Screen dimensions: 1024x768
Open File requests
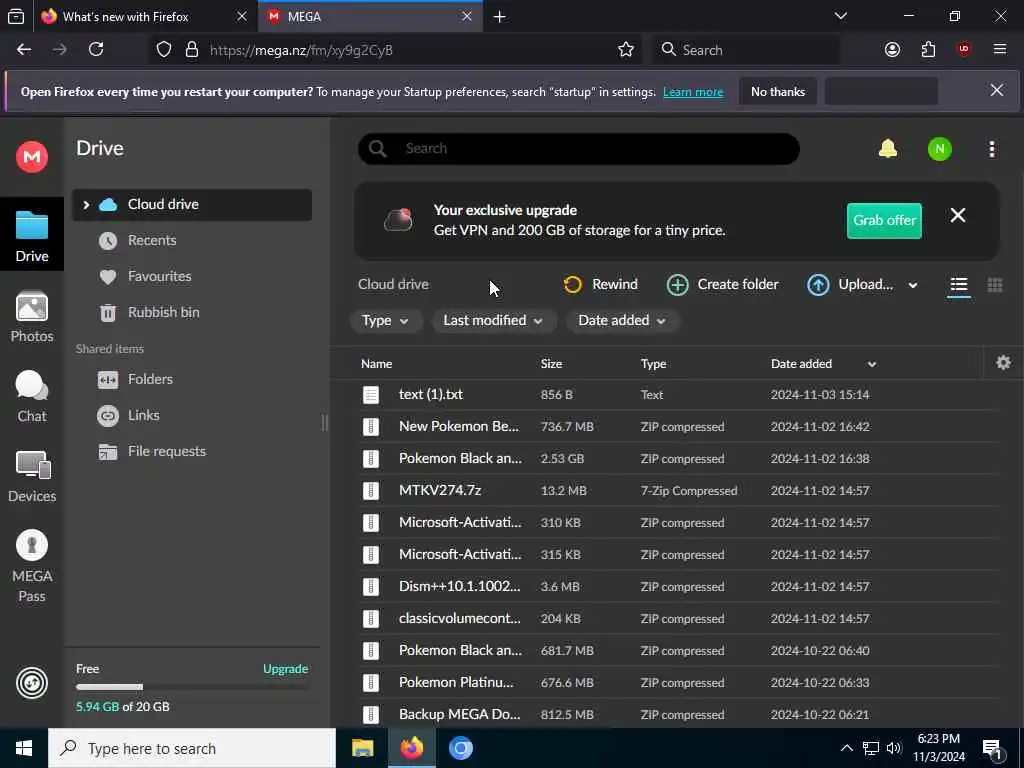167,451
